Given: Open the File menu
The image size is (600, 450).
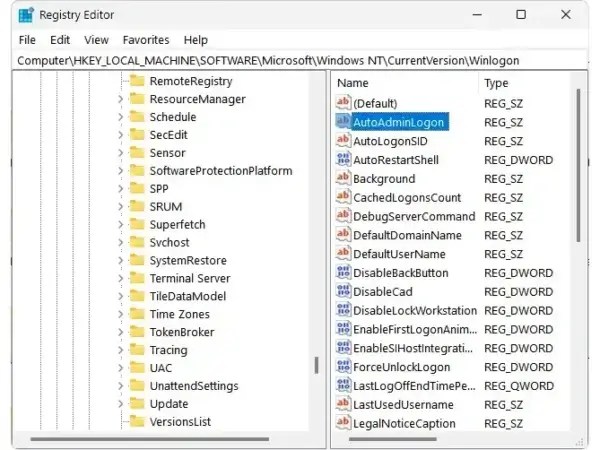Looking at the screenshot, I should (27, 40).
